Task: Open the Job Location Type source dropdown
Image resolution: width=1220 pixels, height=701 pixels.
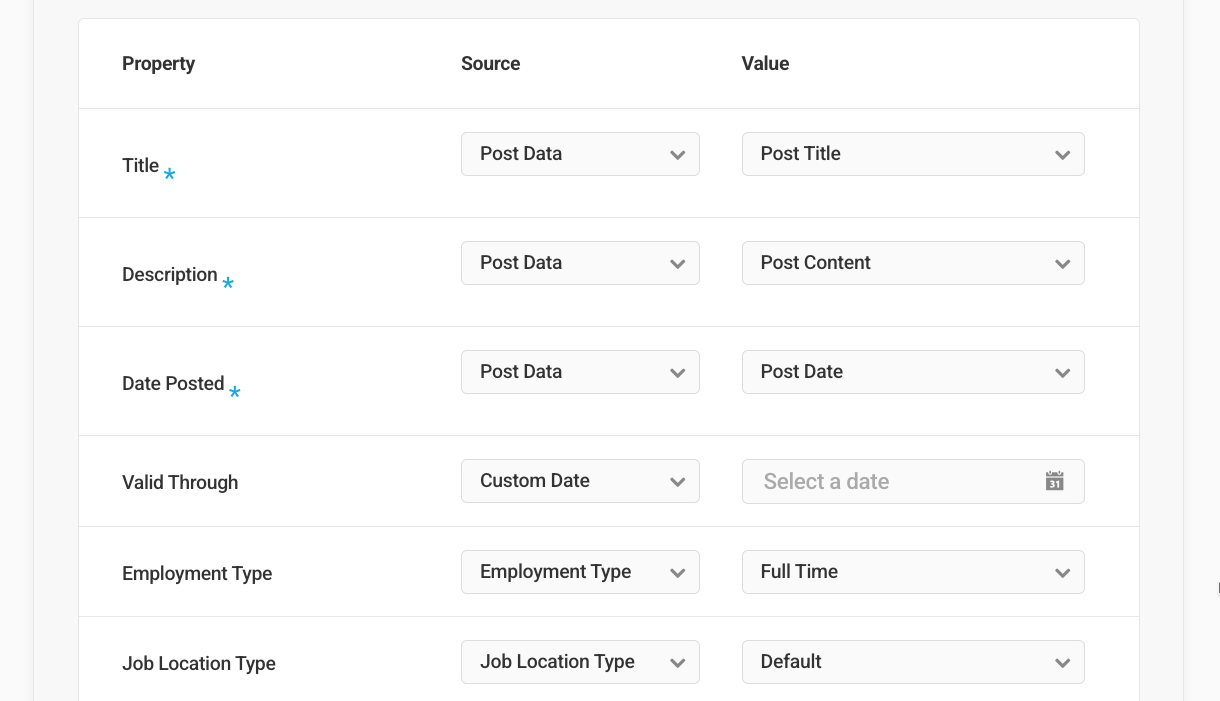Action: (580, 662)
